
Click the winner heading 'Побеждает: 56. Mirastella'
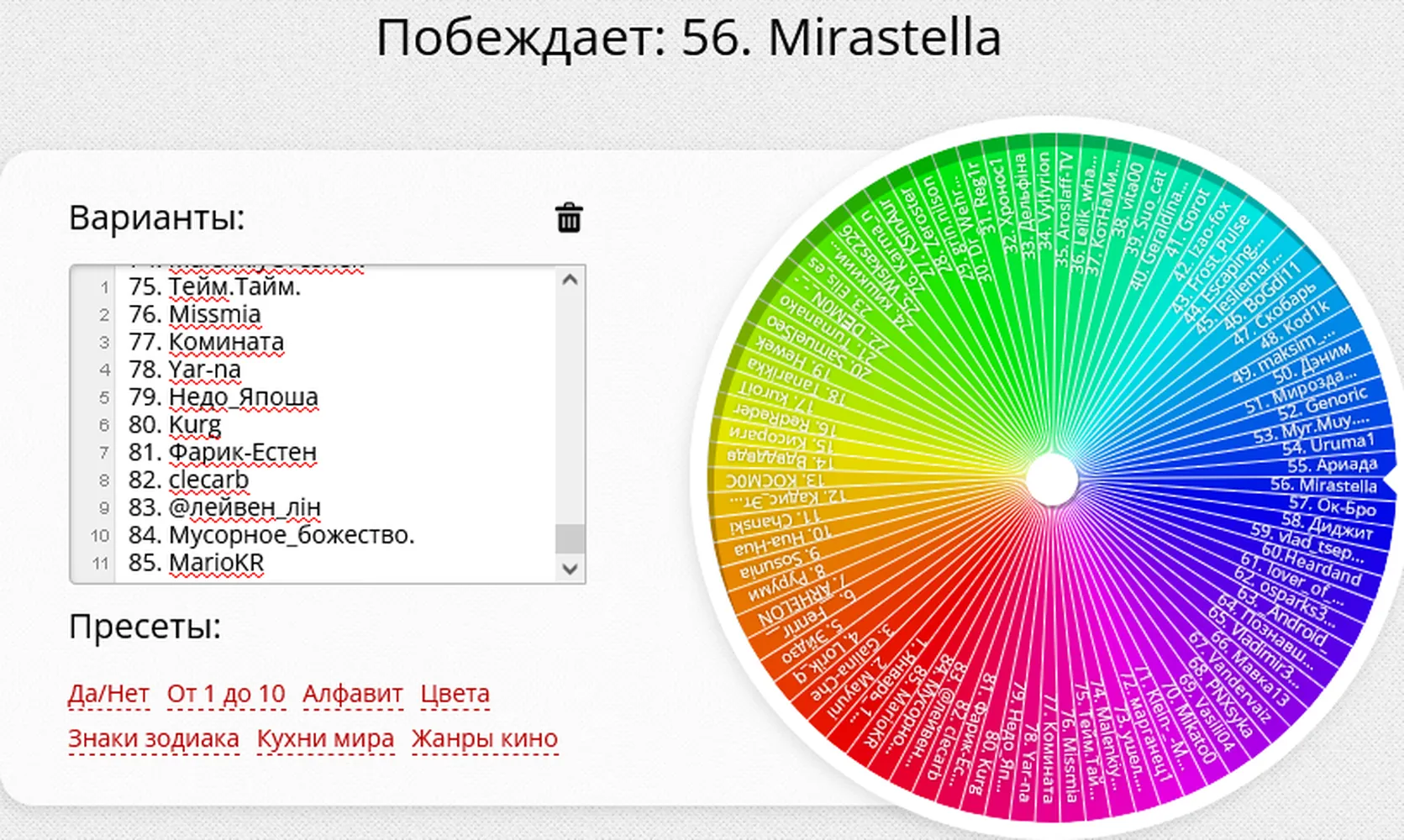pos(688,39)
